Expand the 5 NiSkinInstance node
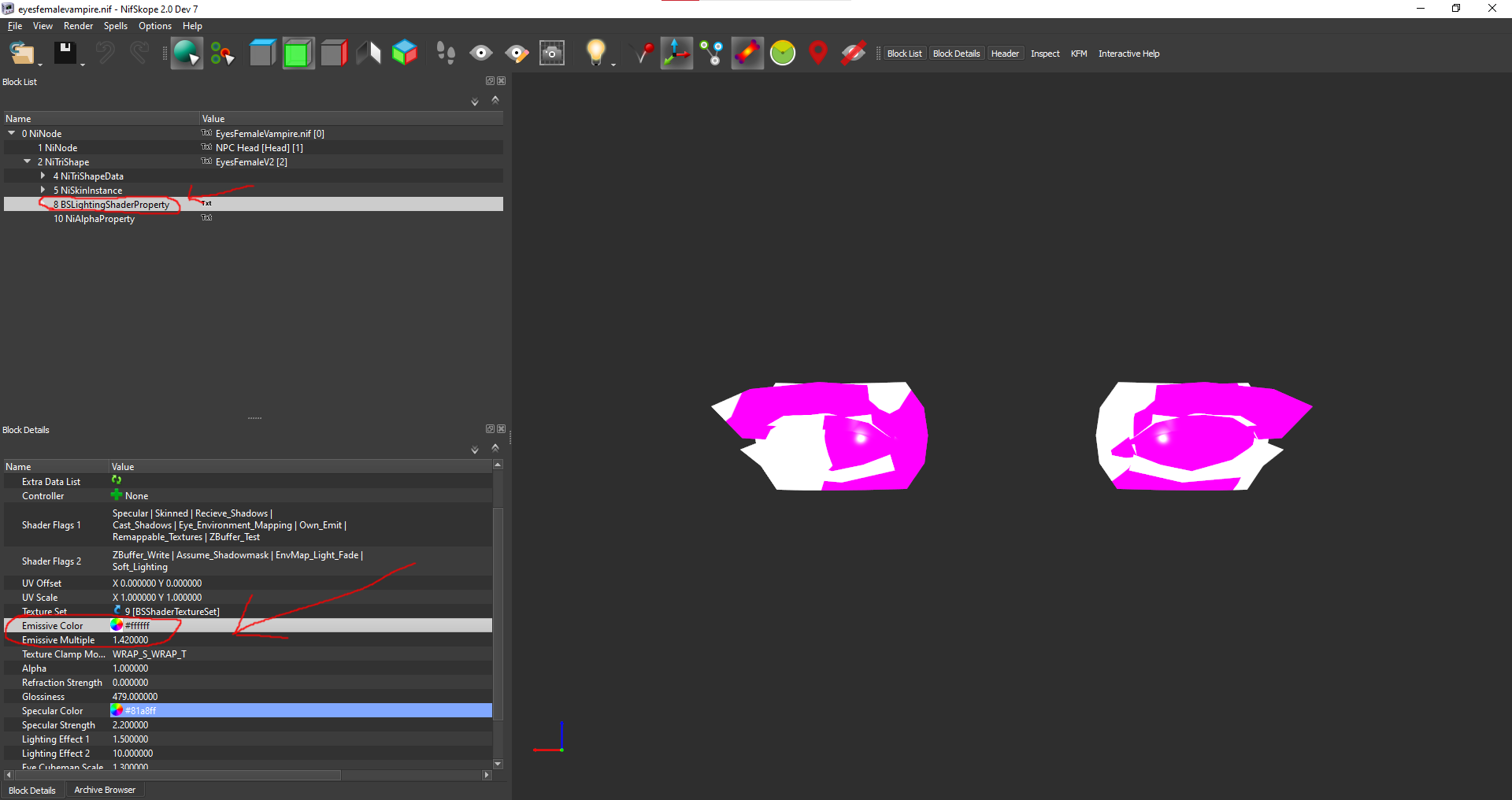 [43, 191]
